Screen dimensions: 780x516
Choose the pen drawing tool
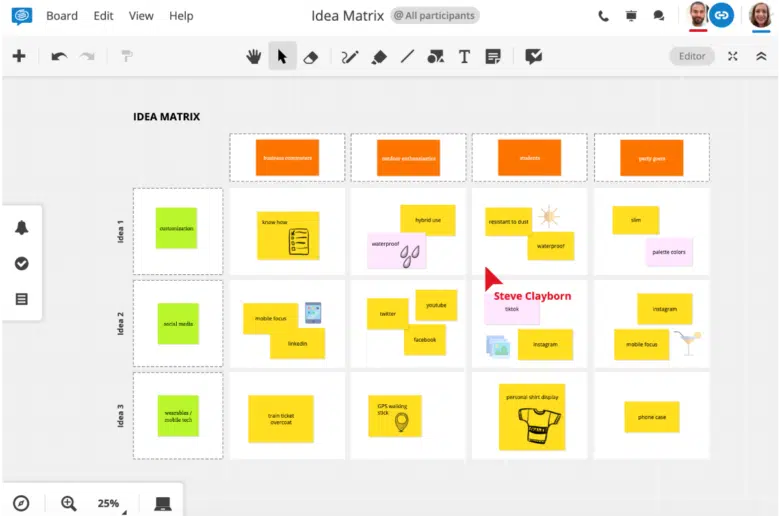349,57
